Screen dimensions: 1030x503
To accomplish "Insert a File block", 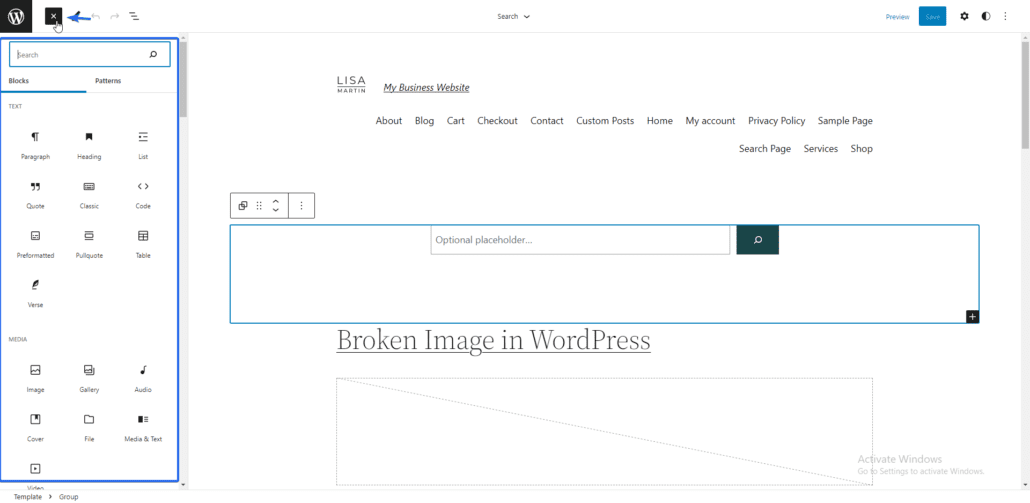I will (x=89, y=427).
